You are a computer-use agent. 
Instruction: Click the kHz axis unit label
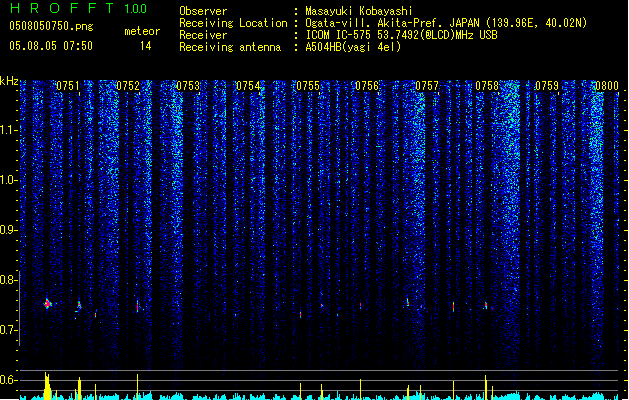(x=9, y=81)
